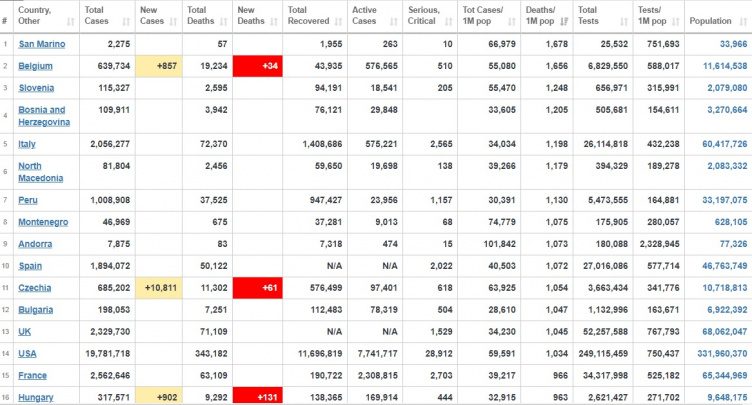Select Czechia's yellow +10,811 new cases cell
Screen dimensions: 752x405
pos(159,286)
